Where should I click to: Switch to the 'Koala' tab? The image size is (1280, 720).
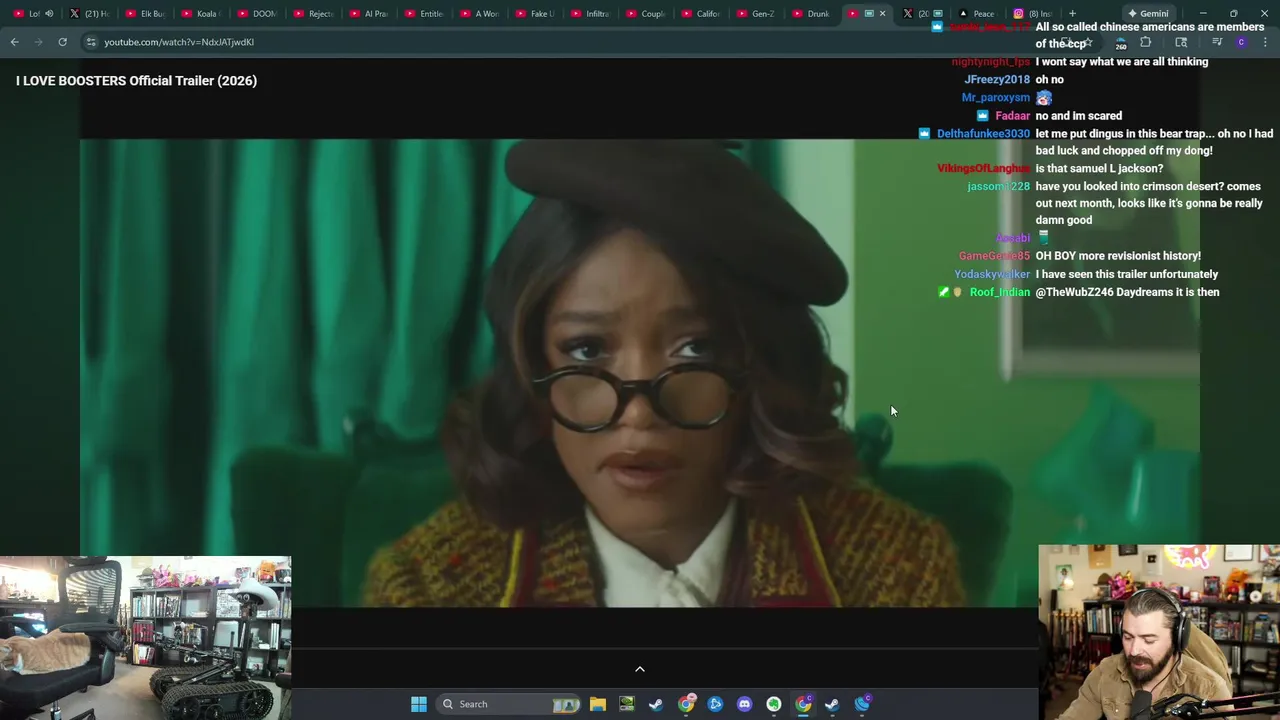201,14
